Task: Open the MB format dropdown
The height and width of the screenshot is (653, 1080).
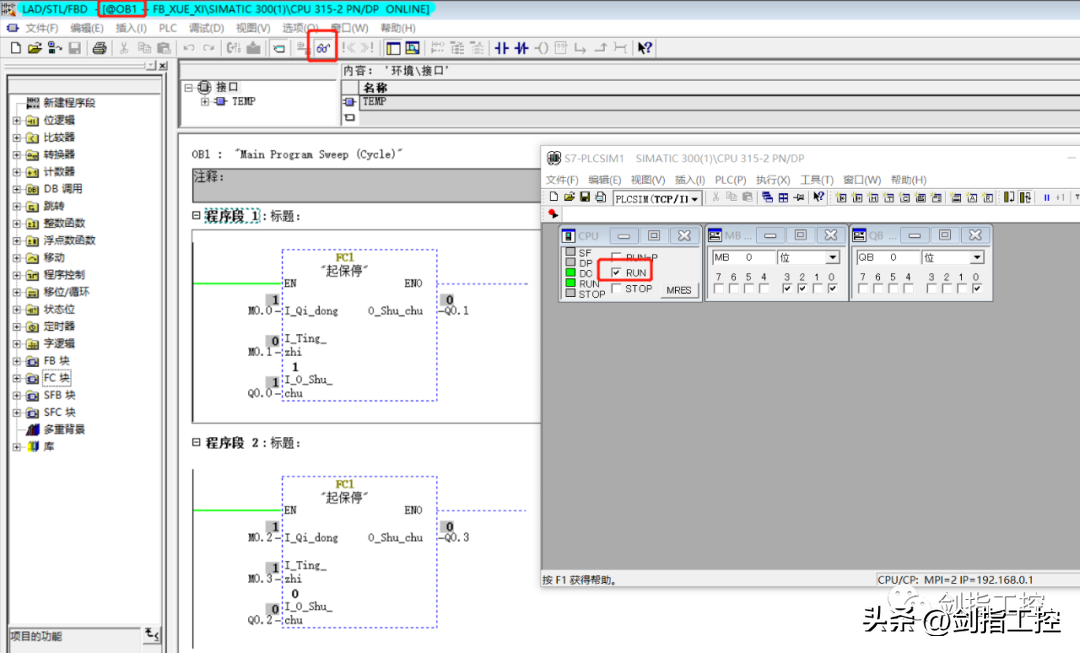Action: [831, 258]
